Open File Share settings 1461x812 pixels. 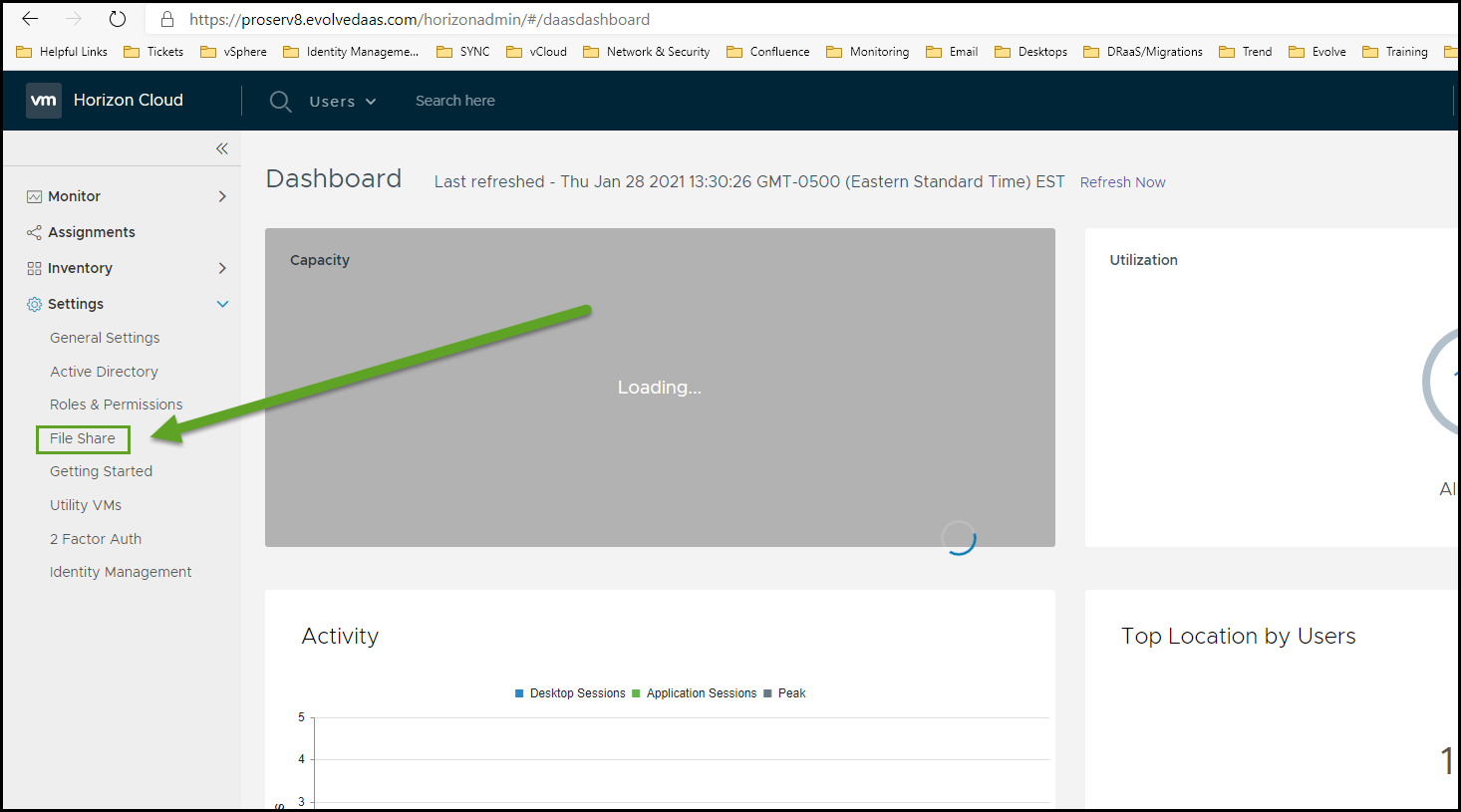(83, 438)
